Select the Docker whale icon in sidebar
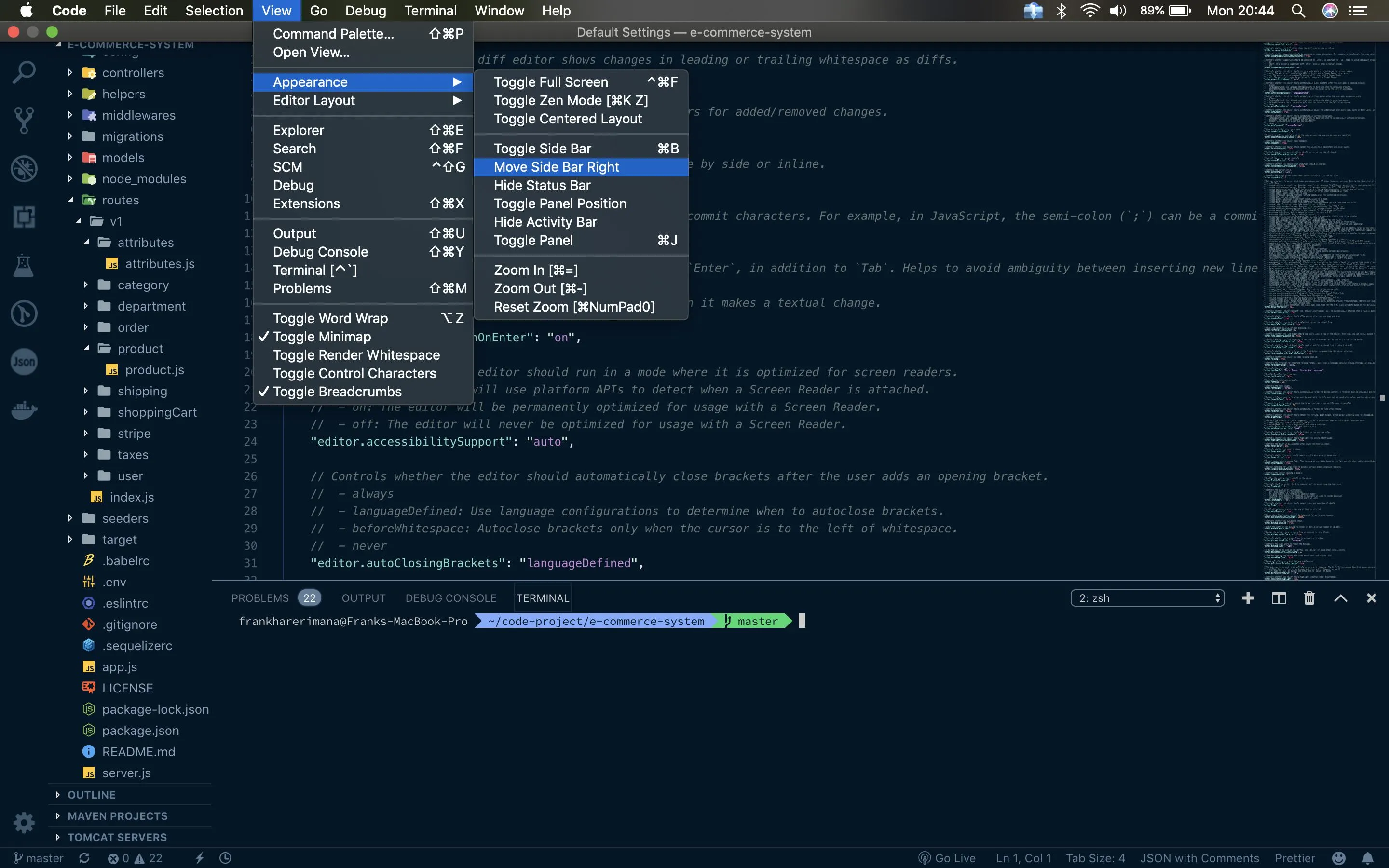 tap(24, 409)
